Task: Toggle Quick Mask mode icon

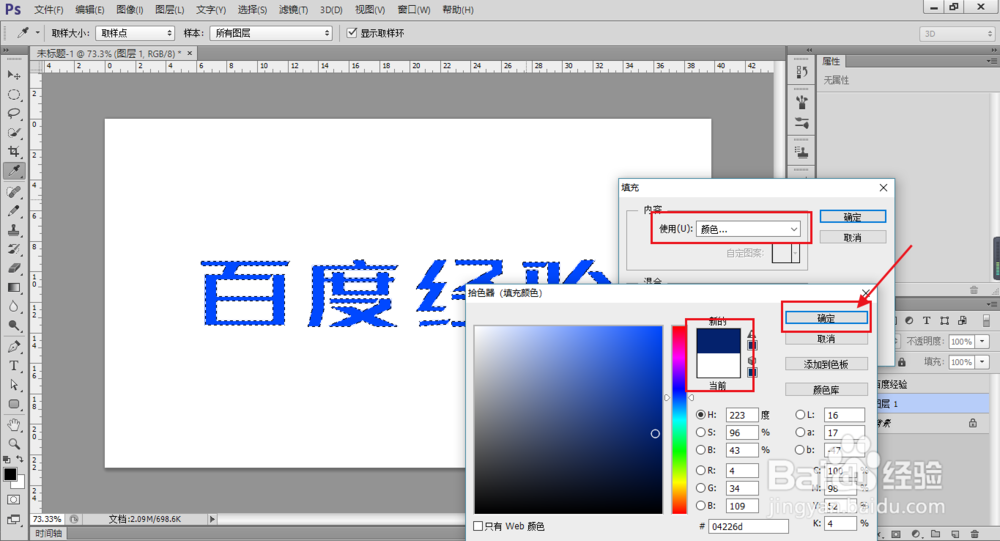Action: (13, 500)
